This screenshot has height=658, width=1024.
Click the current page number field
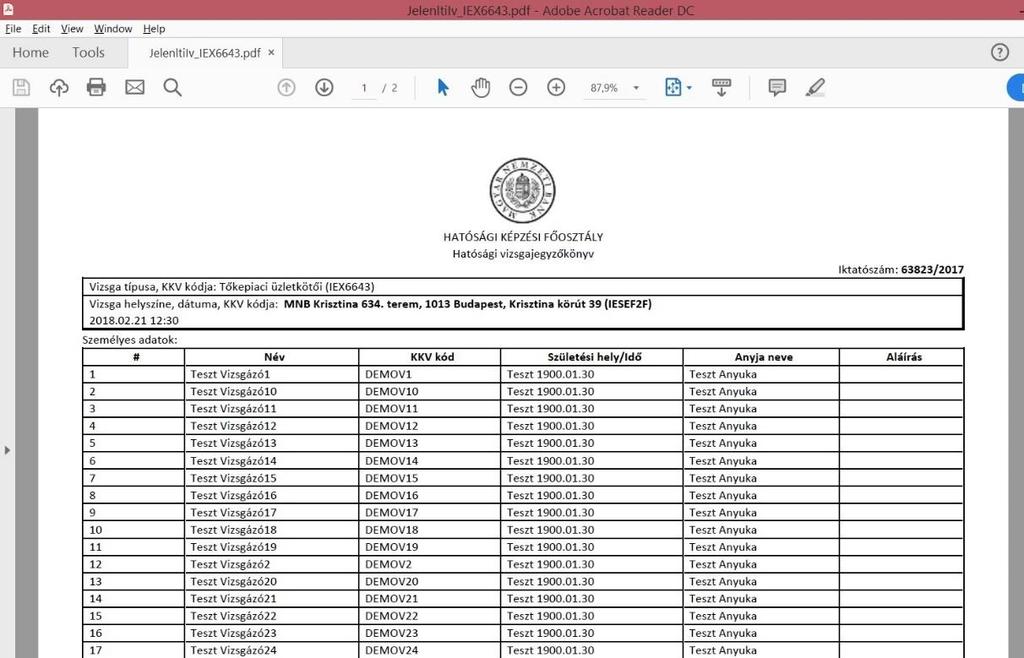click(x=364, y=88)
